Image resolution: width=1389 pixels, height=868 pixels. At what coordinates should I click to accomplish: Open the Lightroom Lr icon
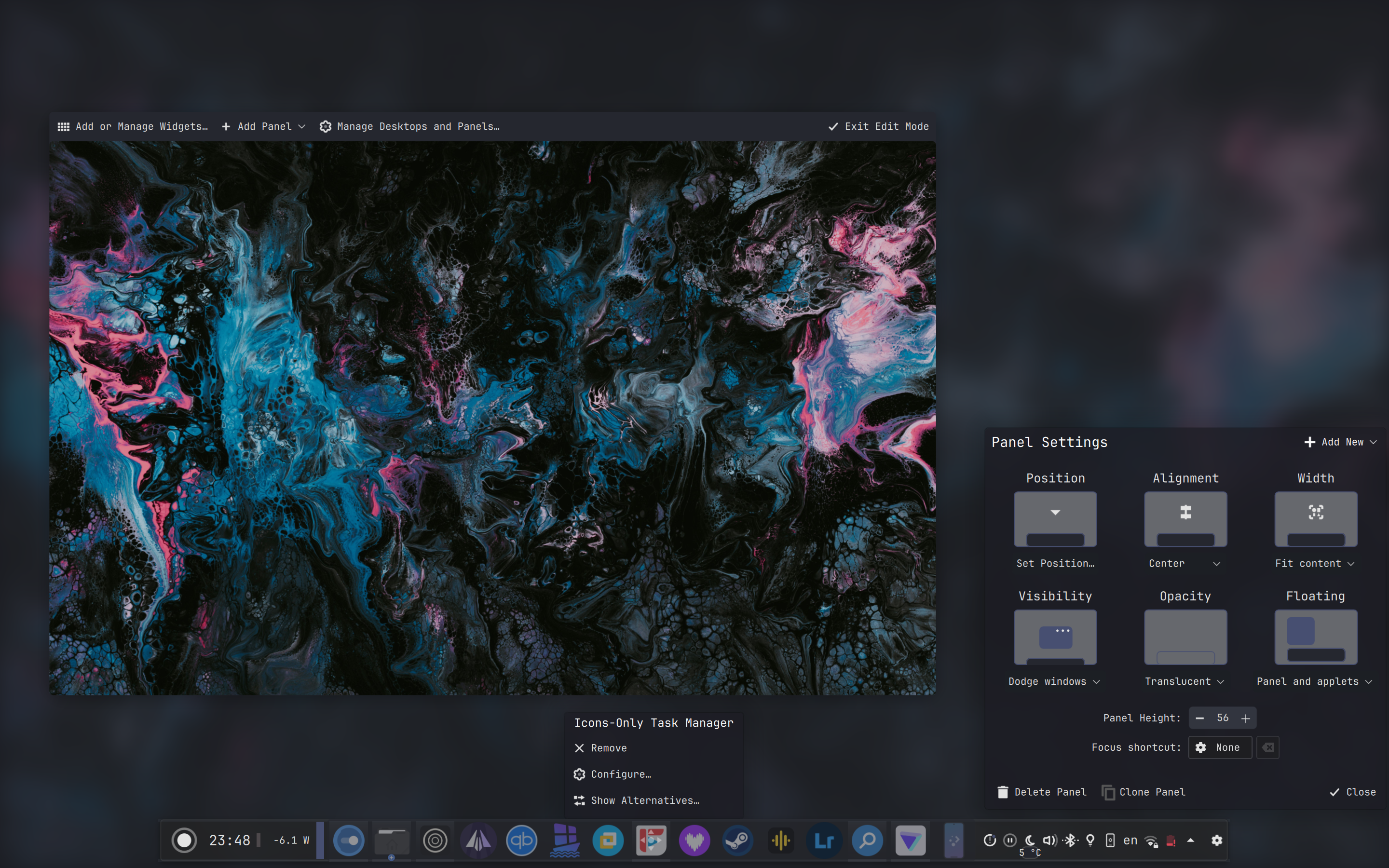(x=824, y=841)
